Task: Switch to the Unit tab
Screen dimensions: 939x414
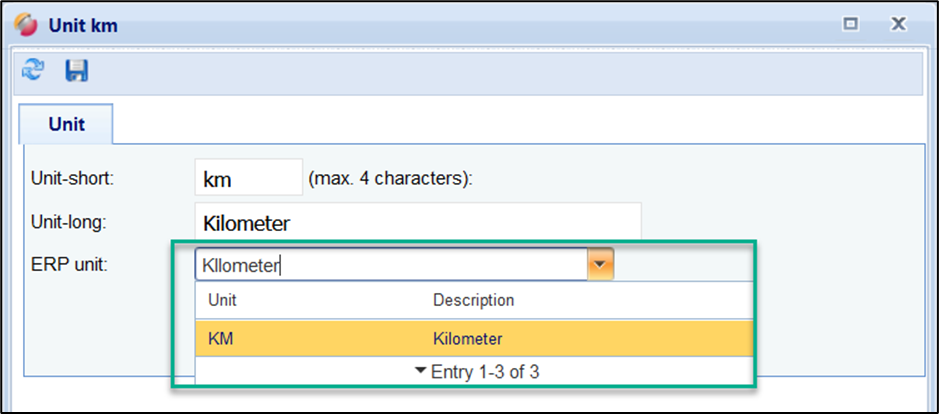Action: pyautogui.click(x=67, y=125)
